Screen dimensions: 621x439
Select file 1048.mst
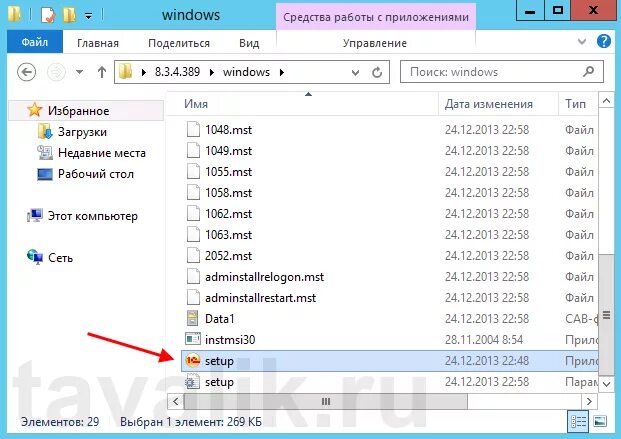[x=228, y=130]
